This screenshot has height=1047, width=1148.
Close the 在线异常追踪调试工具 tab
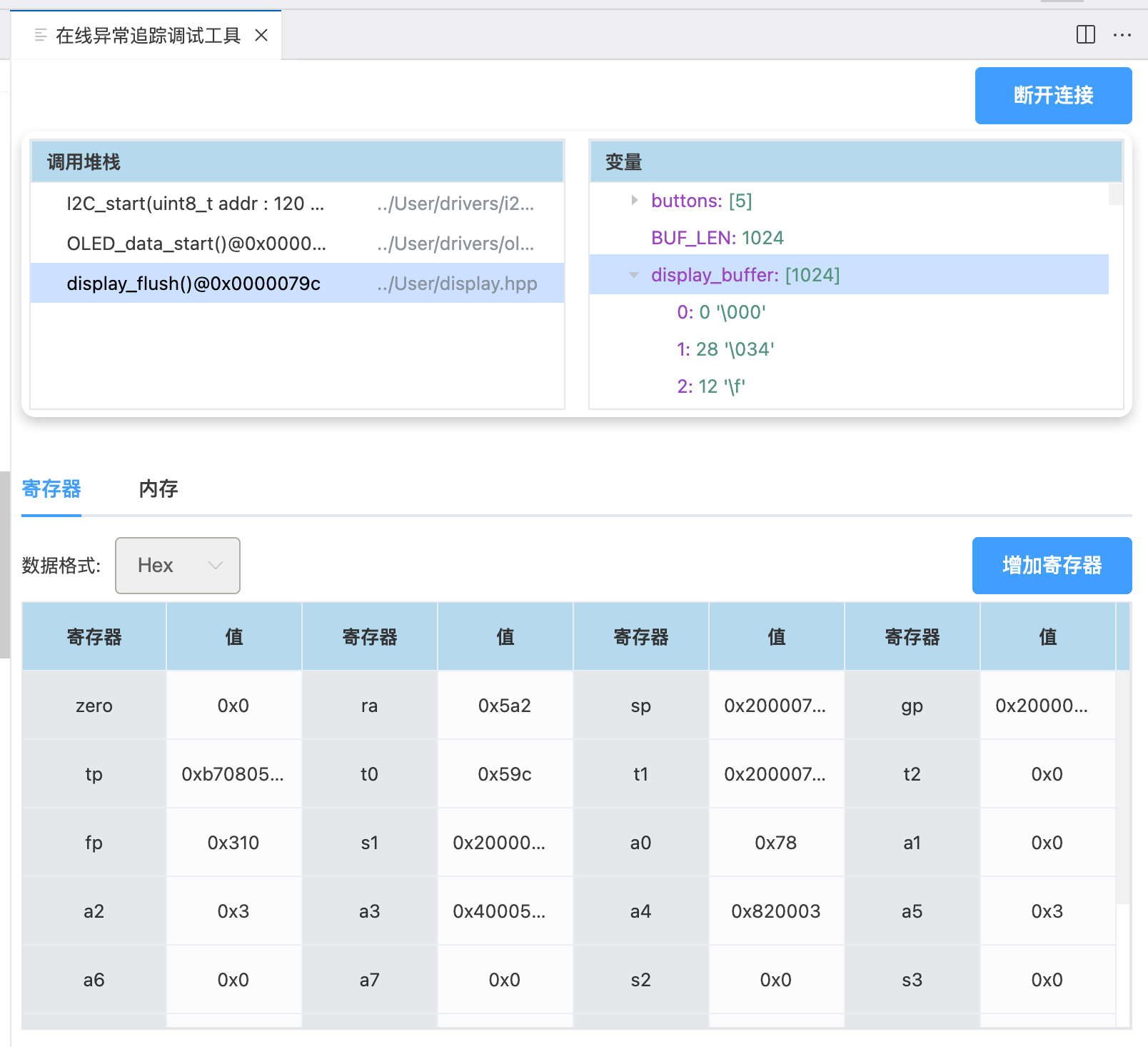pyautogui.click(x=261, y=35)
